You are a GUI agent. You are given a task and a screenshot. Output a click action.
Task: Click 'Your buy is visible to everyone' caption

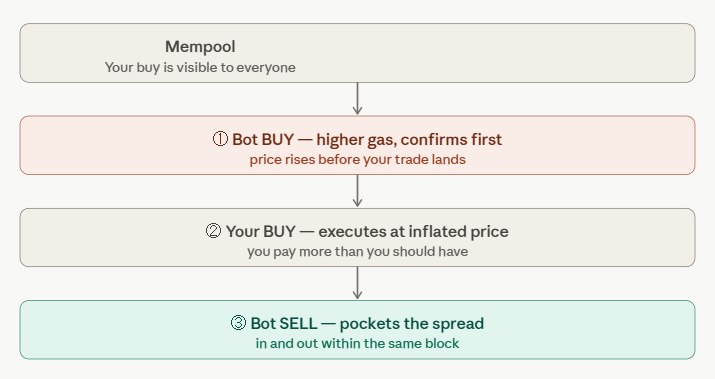(200, 67)
